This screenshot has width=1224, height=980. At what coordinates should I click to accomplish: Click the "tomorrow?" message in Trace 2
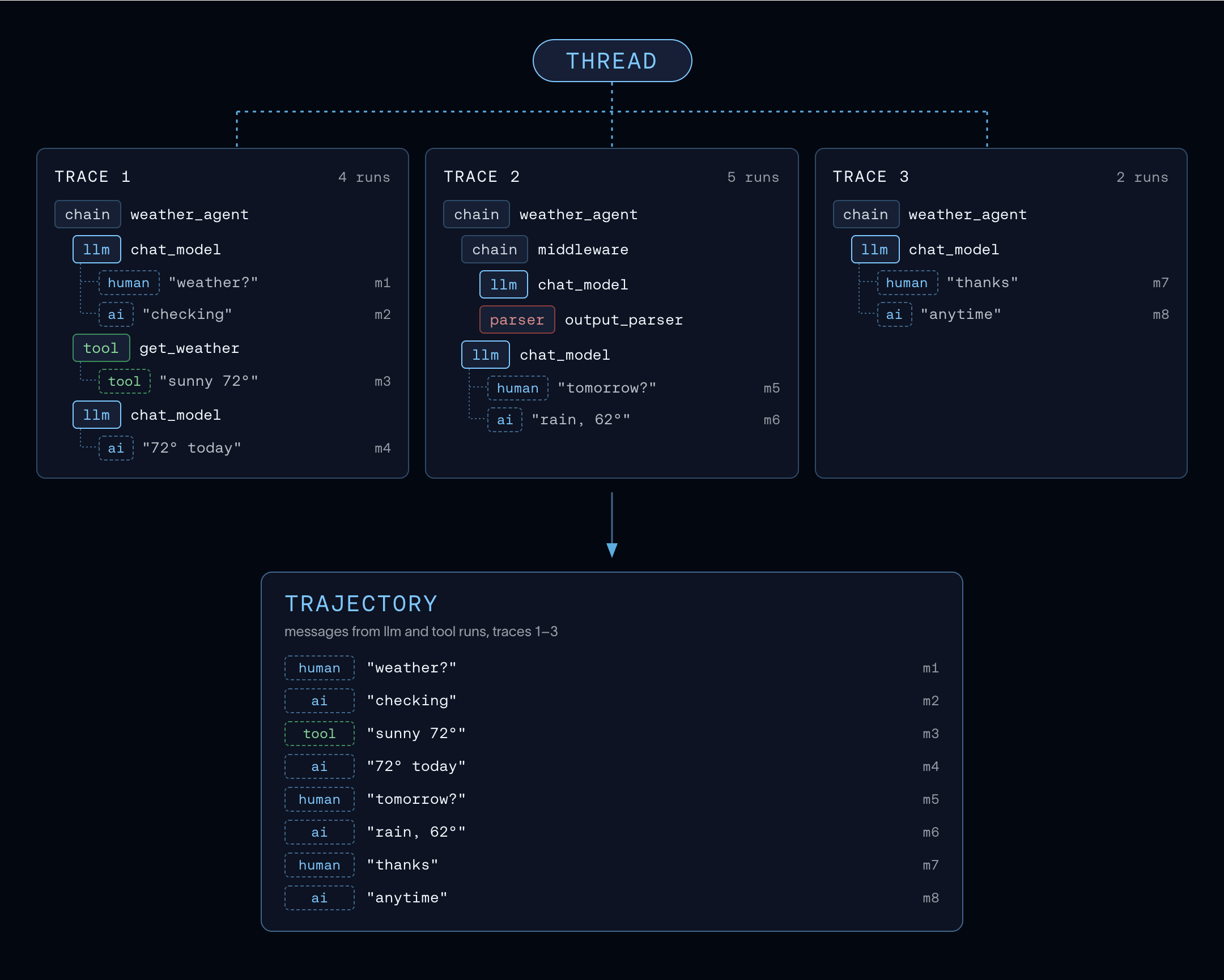(x=607, y=387)
